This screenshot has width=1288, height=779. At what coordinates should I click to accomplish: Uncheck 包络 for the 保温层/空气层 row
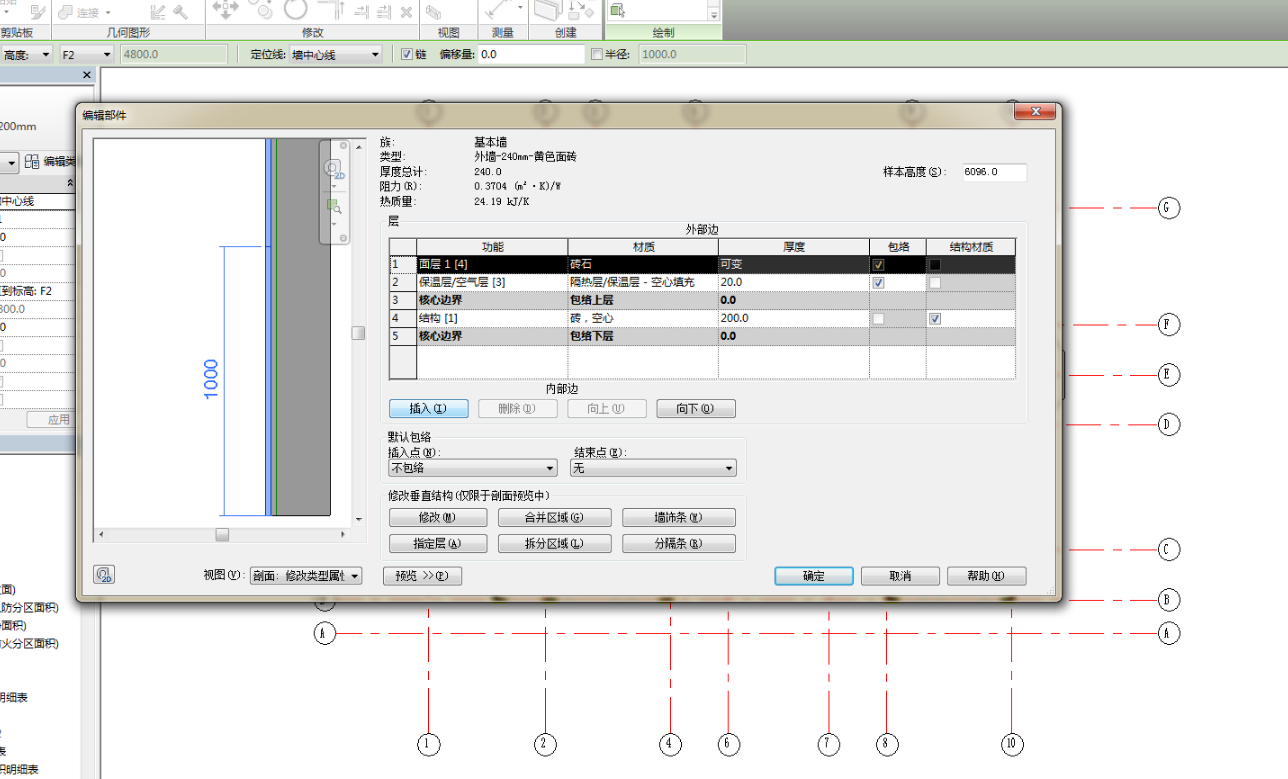click(x=878, y=283)
